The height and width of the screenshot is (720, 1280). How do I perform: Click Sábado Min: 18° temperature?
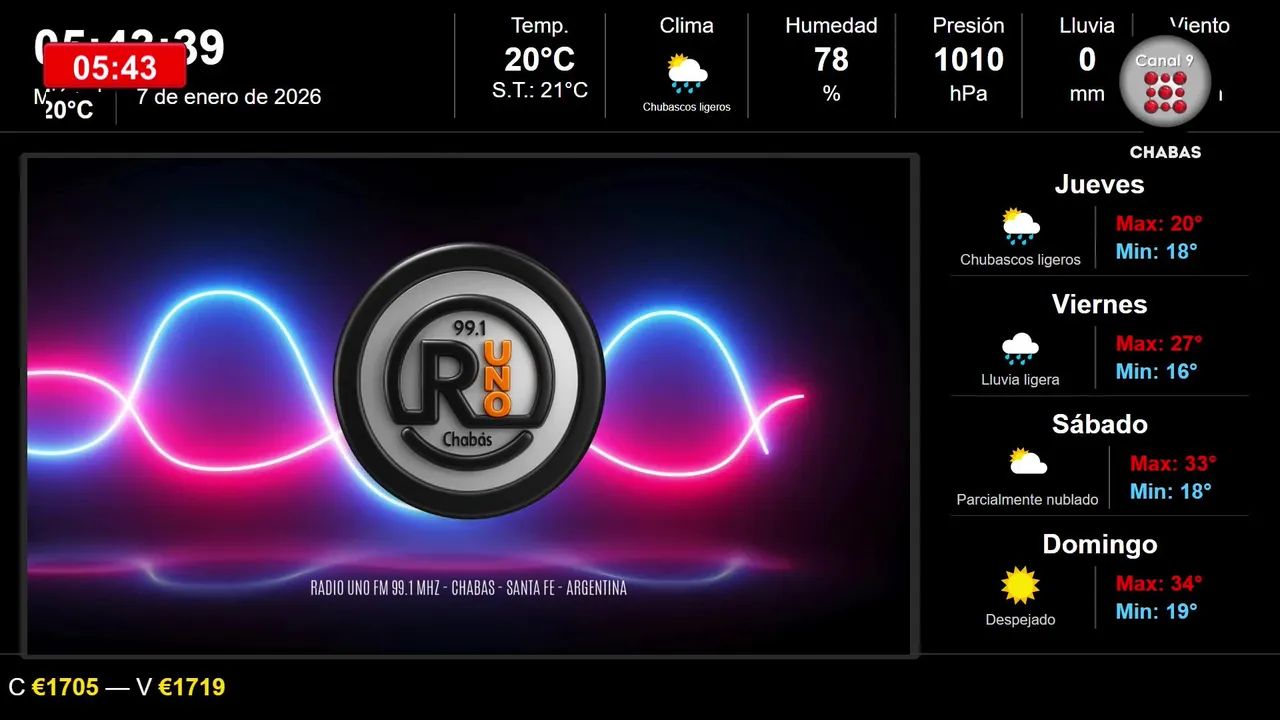click(x=1170, y=491)
